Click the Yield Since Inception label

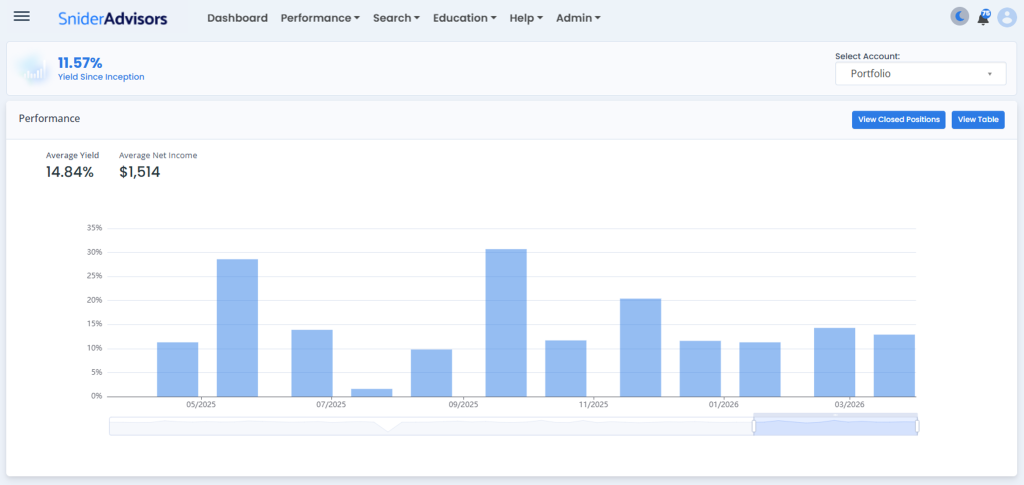pyautogui.click(x=101, y=77)
